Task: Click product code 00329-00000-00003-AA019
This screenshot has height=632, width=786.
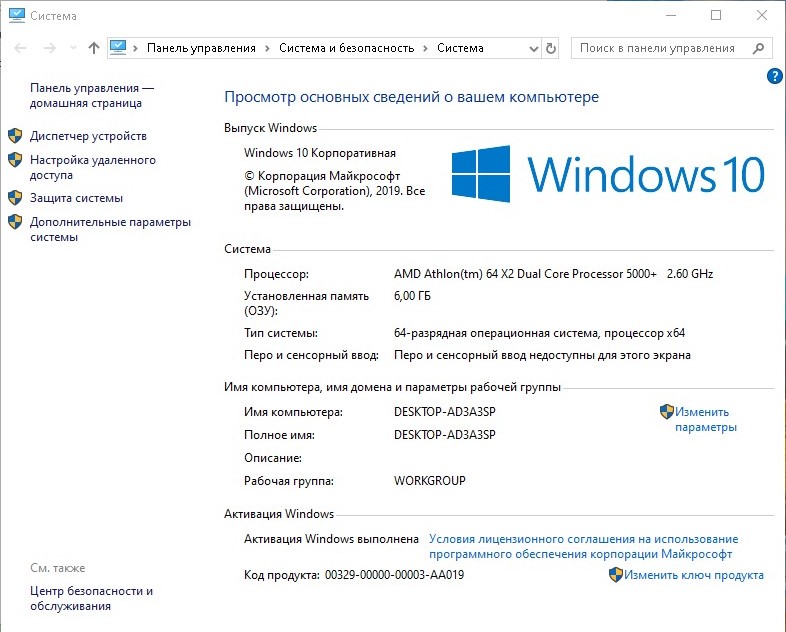Action: [395, 575]
